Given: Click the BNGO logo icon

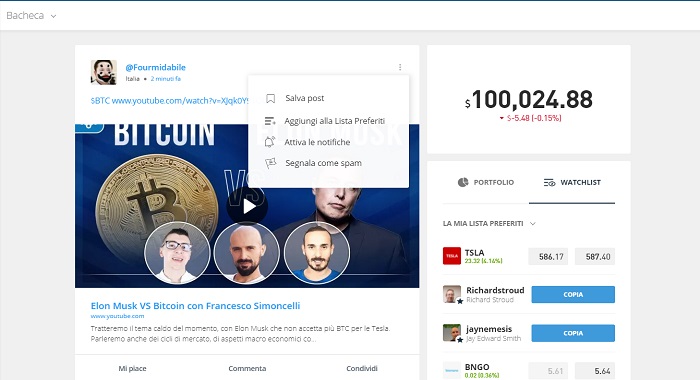Looking at the screenshot, I should point(452,371).
